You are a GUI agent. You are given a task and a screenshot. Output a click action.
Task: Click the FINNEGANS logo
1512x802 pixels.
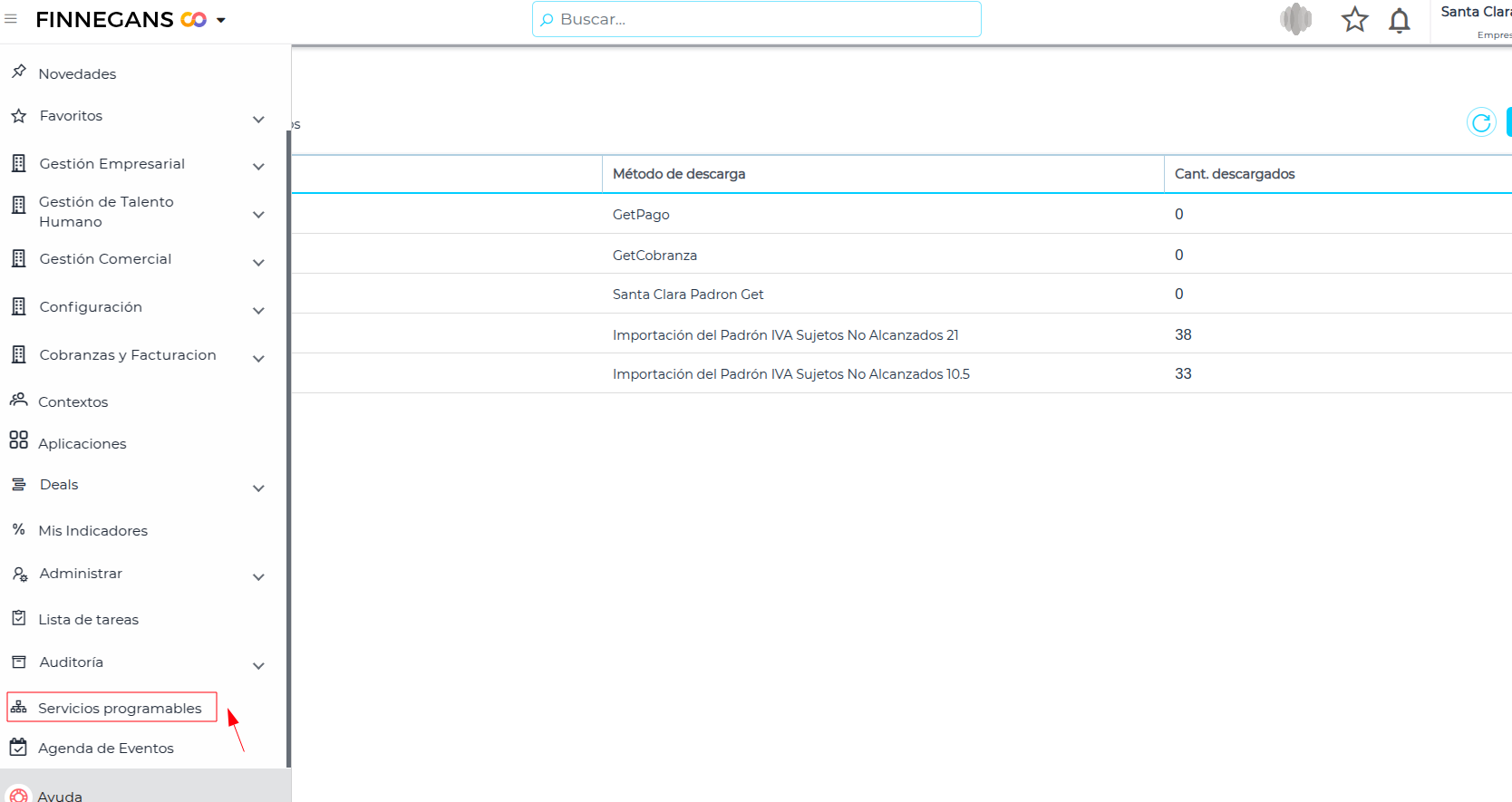[121, 19]
